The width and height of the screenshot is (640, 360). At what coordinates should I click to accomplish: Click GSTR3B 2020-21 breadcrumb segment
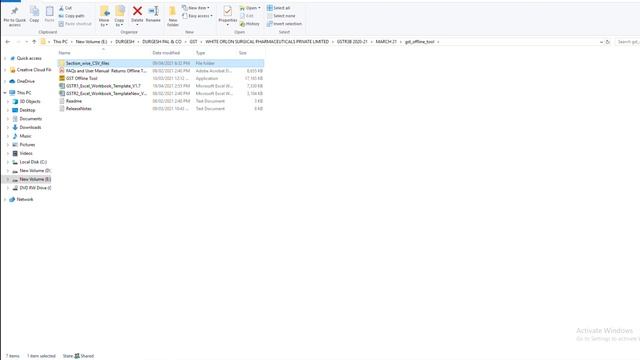click(x=352, y=42)
